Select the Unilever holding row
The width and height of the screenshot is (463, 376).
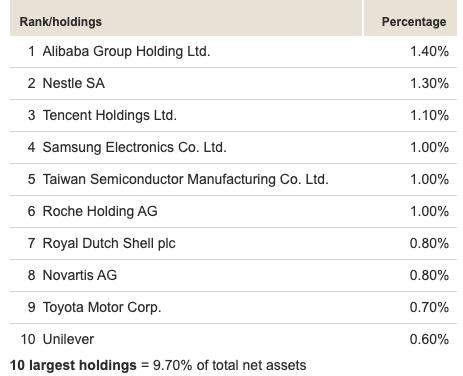point(233,339)
